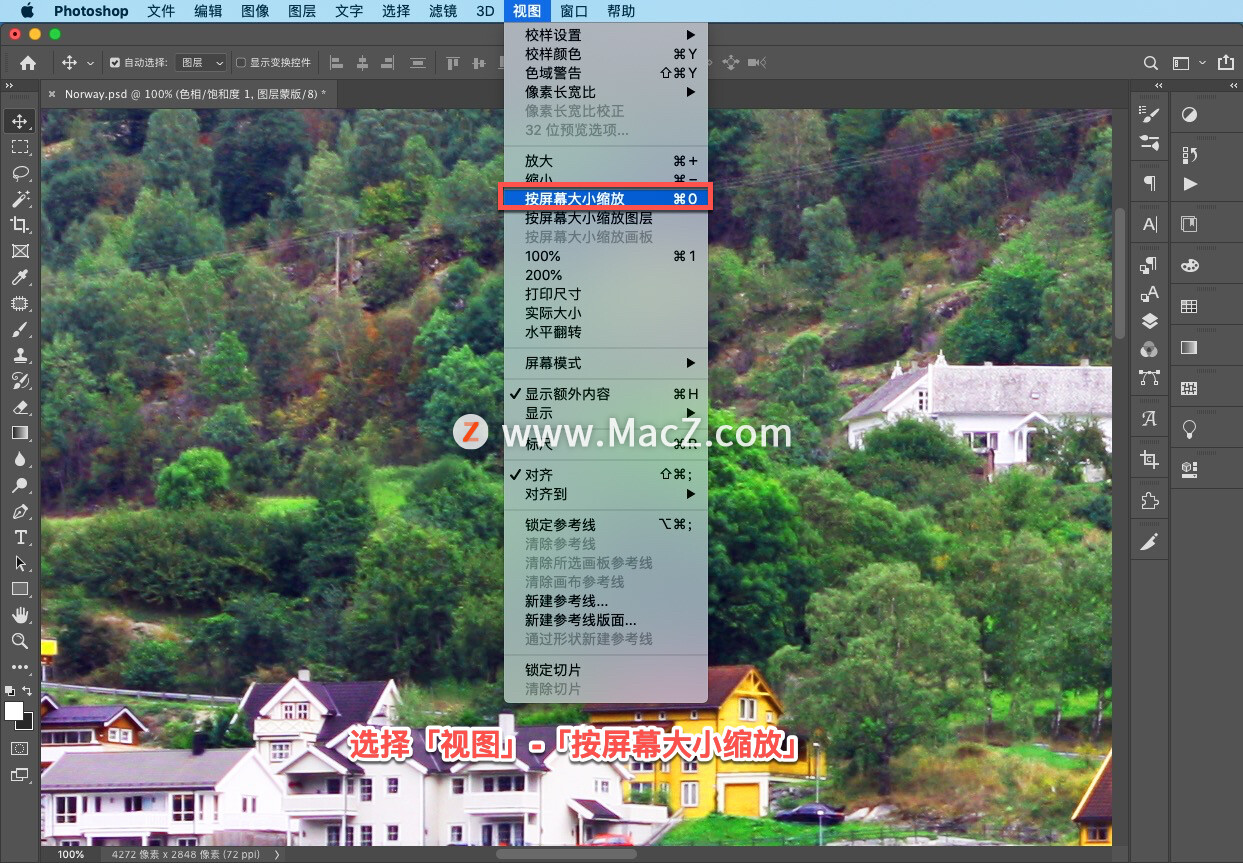1243x863 pixels.
Task: Open the status bar info arrow
Action: 277,855
